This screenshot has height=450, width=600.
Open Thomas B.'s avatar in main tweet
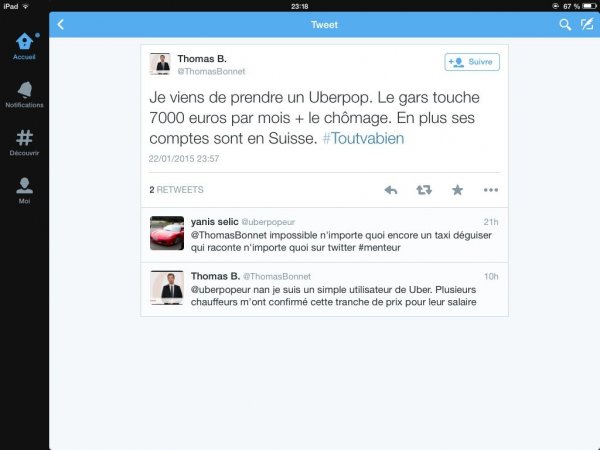[x=160, y=64]
